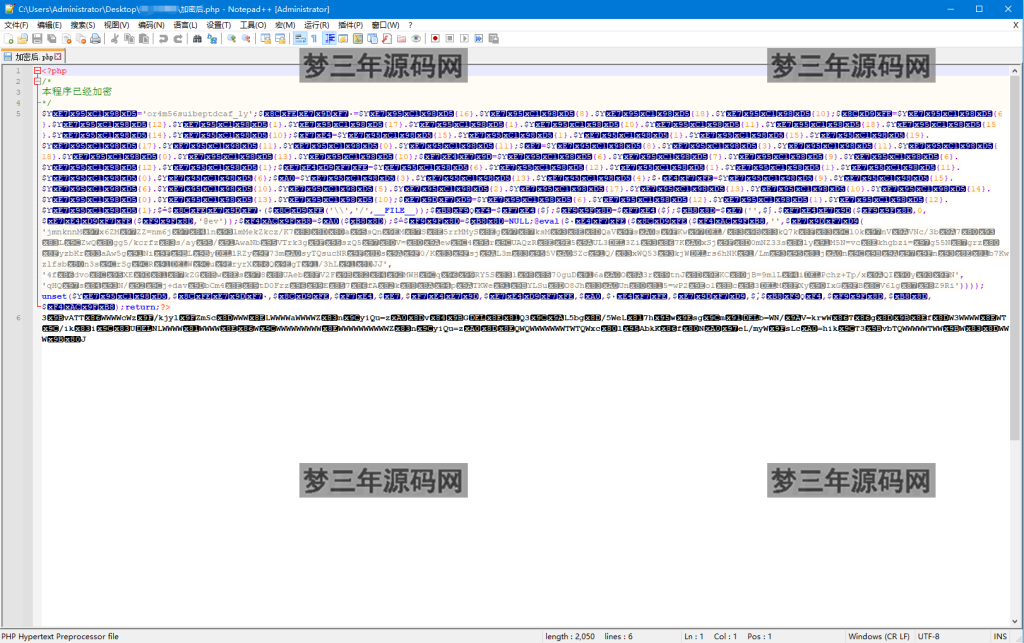Click the Cut scissors icon
The width and height of the screenshot is (1024, 643).
point(114,39)
